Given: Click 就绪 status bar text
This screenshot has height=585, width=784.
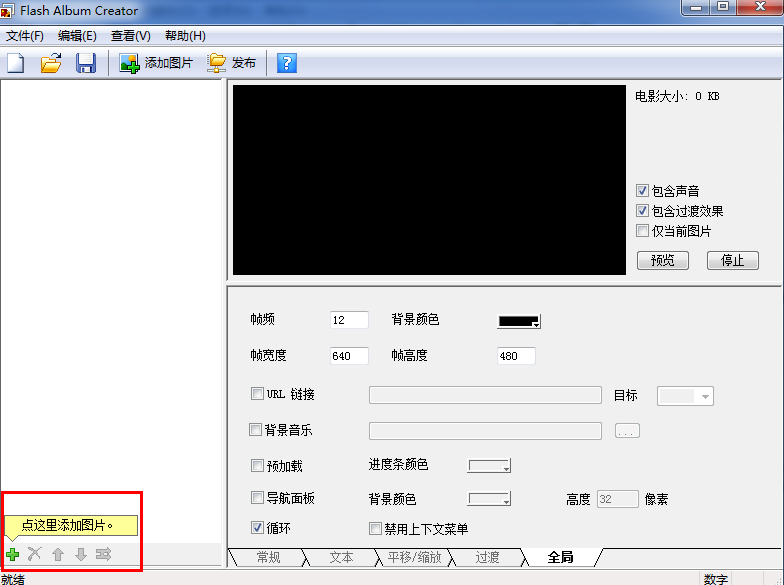Looking at the screenshot, I should 13,579.
